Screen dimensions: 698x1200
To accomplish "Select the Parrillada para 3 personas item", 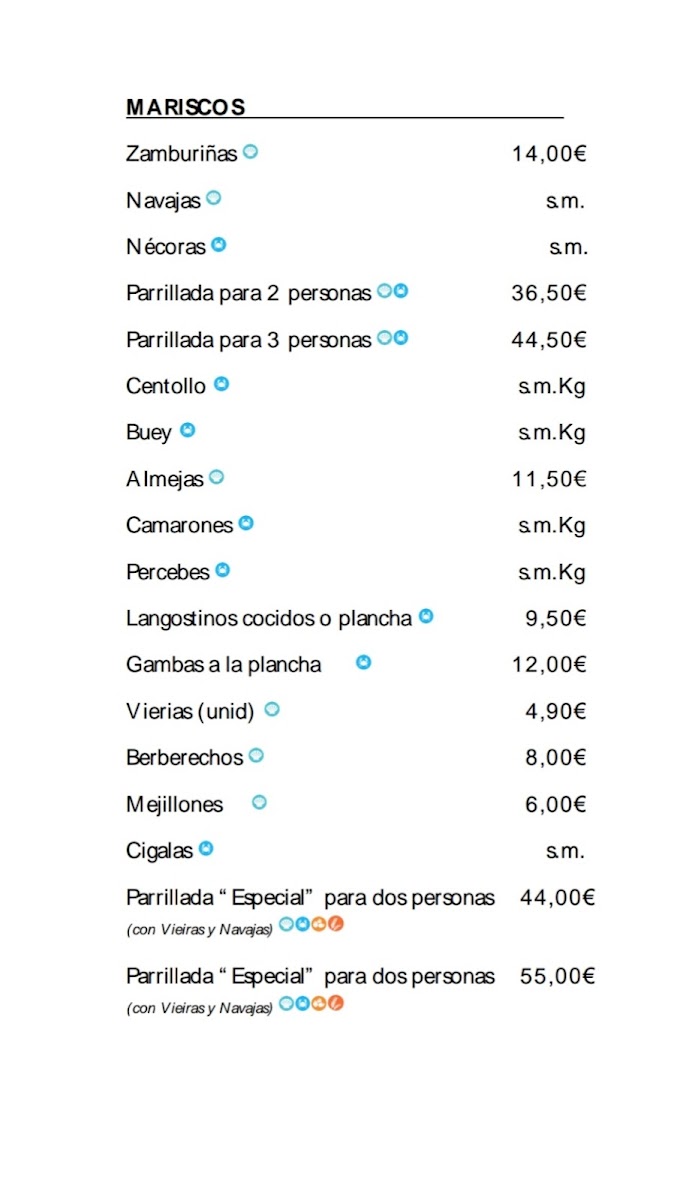I will tap(248, 340).
